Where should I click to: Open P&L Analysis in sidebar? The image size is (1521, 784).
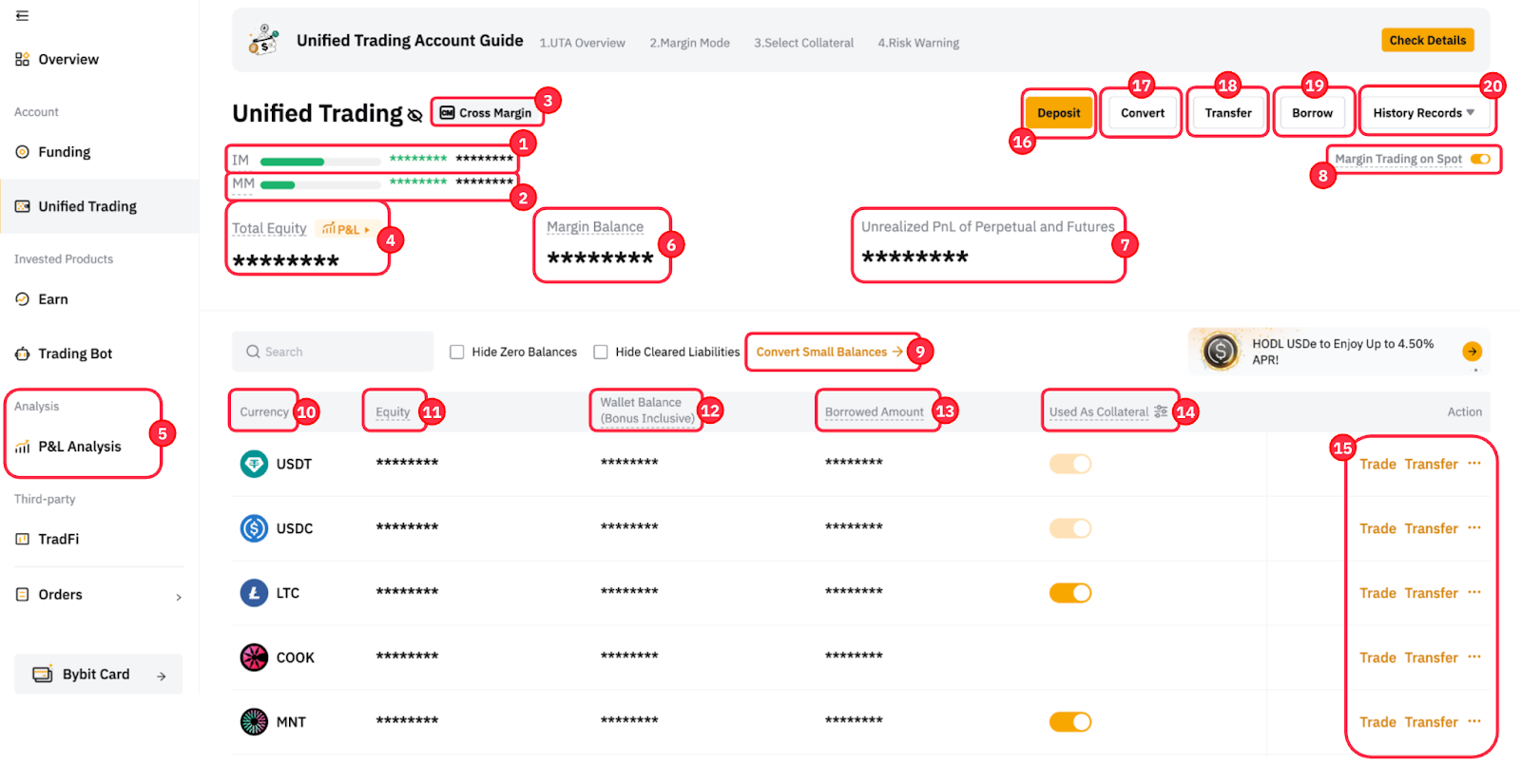point(80,447)
